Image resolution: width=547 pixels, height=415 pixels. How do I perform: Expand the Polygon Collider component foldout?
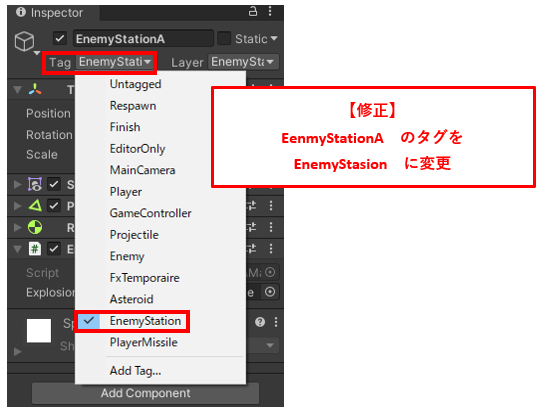17,206
